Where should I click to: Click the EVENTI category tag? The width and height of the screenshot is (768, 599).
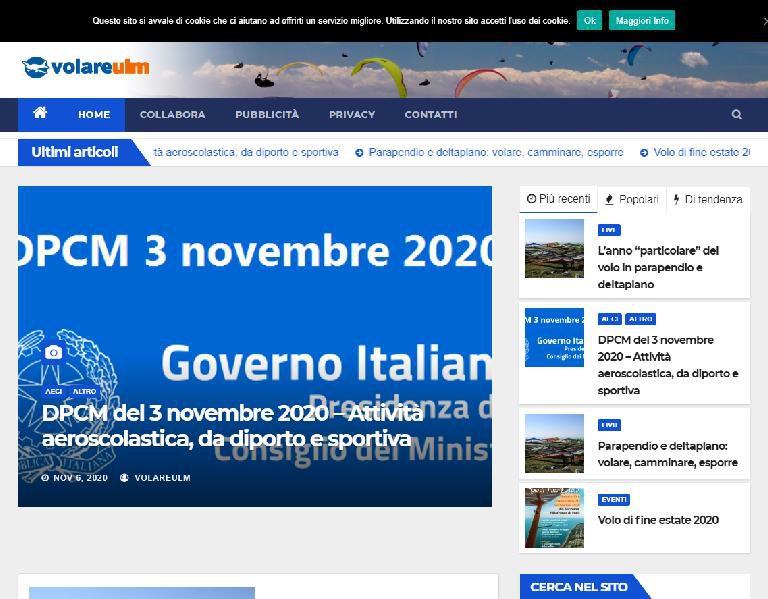tap(613, 500)
